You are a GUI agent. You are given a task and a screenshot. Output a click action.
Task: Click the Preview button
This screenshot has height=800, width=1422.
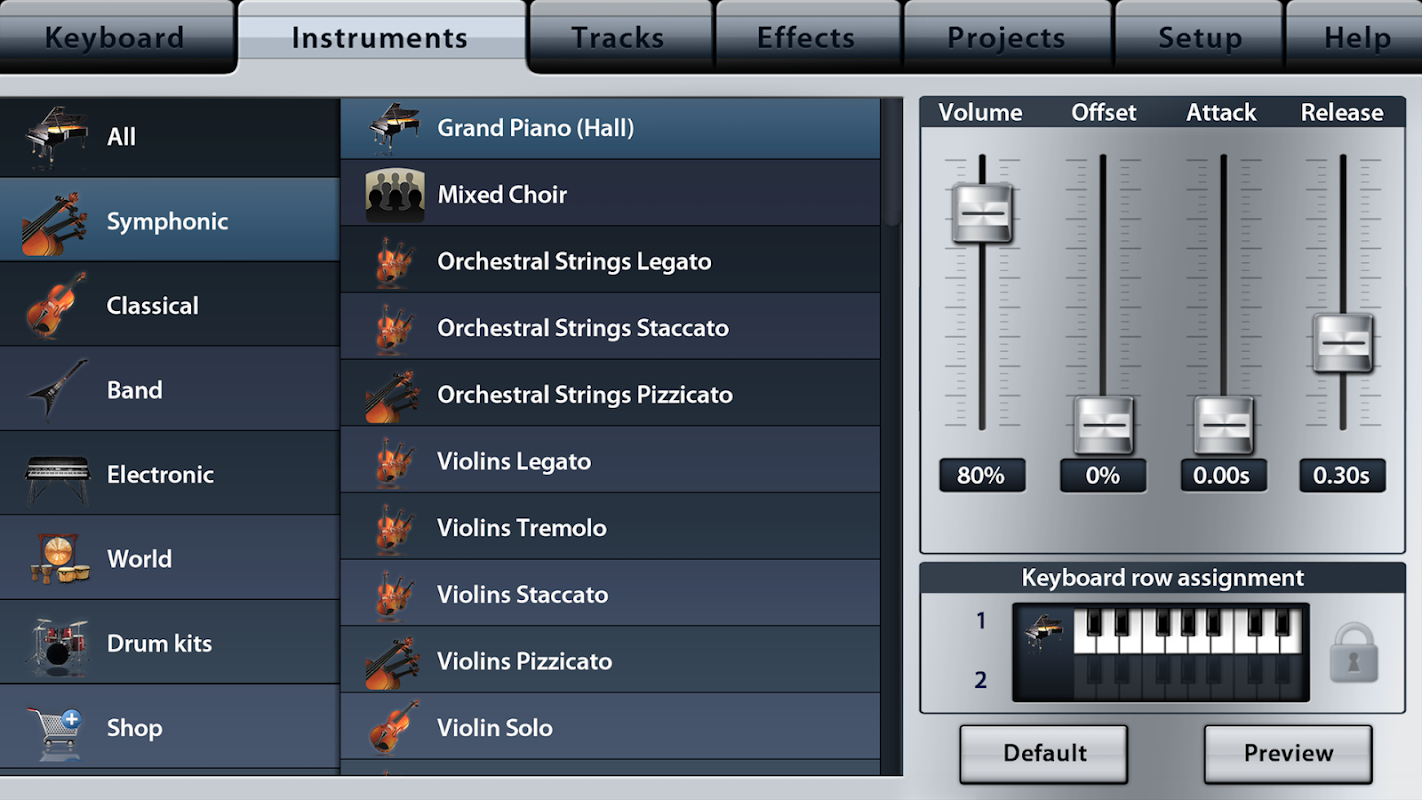pyautogui.click(x=1288, y=754)
